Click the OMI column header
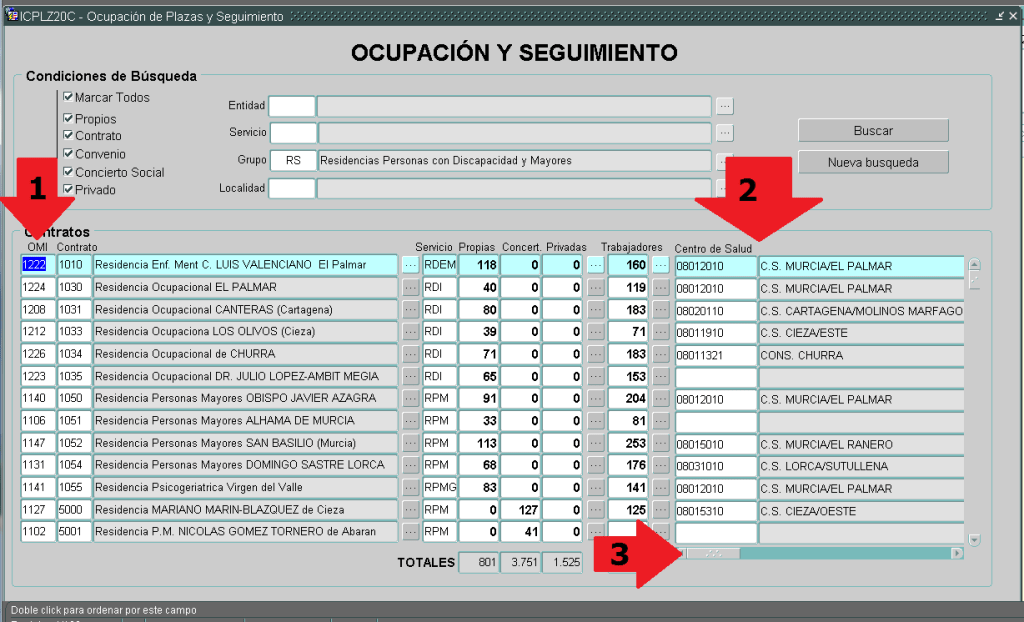This screenshot has height=622, width=1024. [x=37, y=247]
